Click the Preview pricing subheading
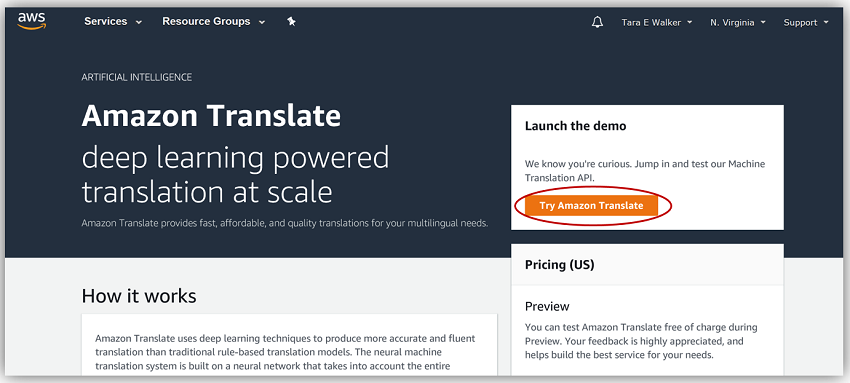Screen dimensions: 850x383 (x=547, y=306)
